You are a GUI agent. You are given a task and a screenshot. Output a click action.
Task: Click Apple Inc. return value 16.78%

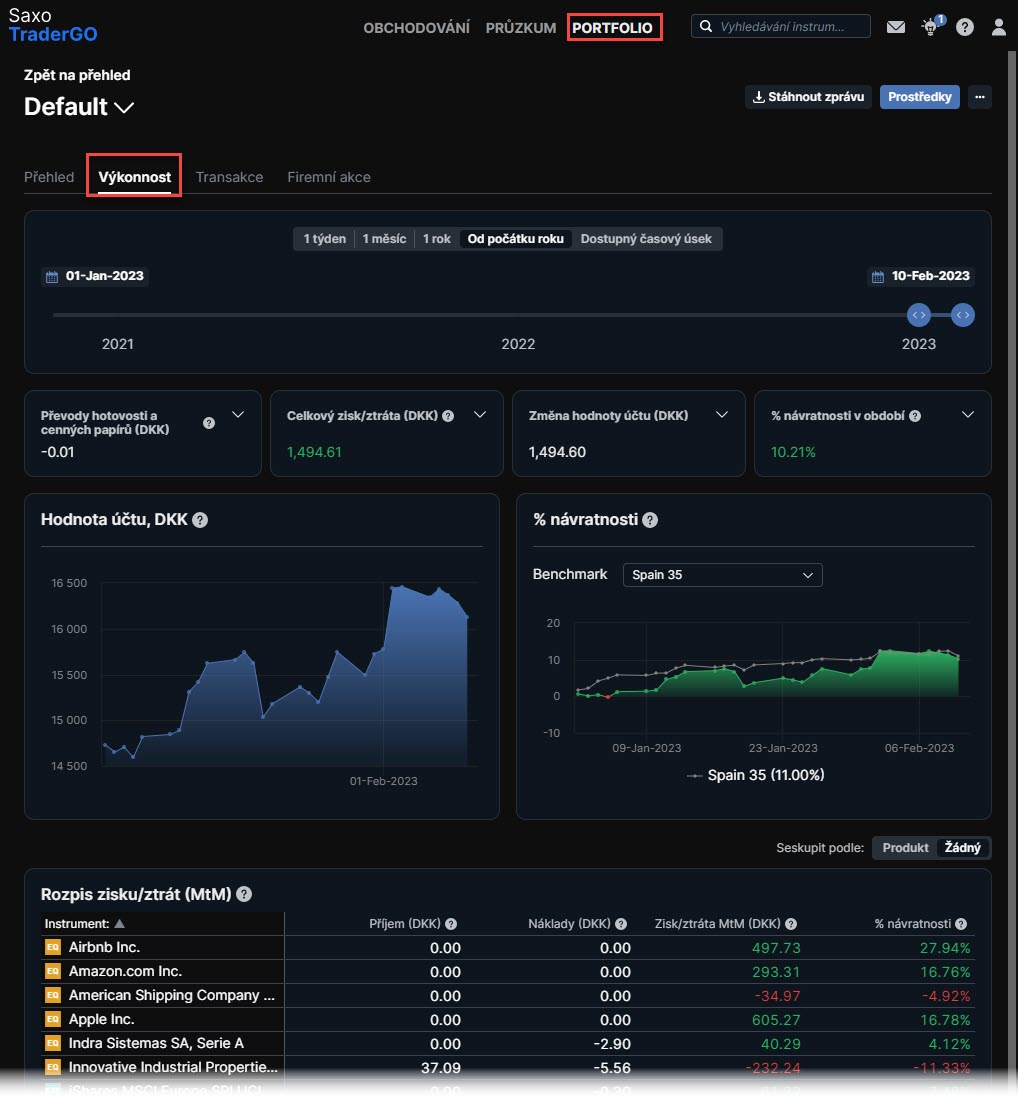(944, 1020)
